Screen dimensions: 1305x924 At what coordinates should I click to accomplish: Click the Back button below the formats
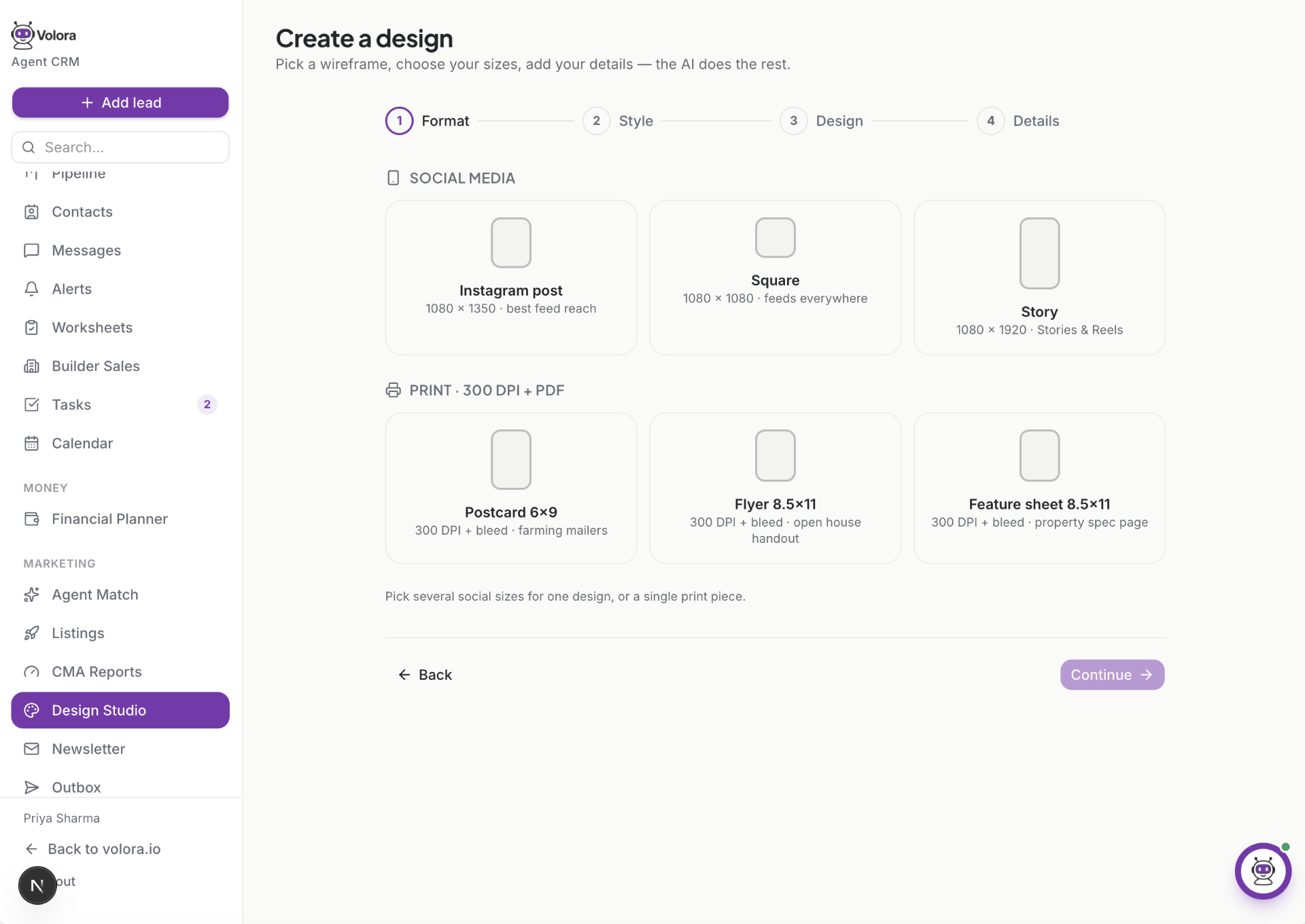click(425, 675)
